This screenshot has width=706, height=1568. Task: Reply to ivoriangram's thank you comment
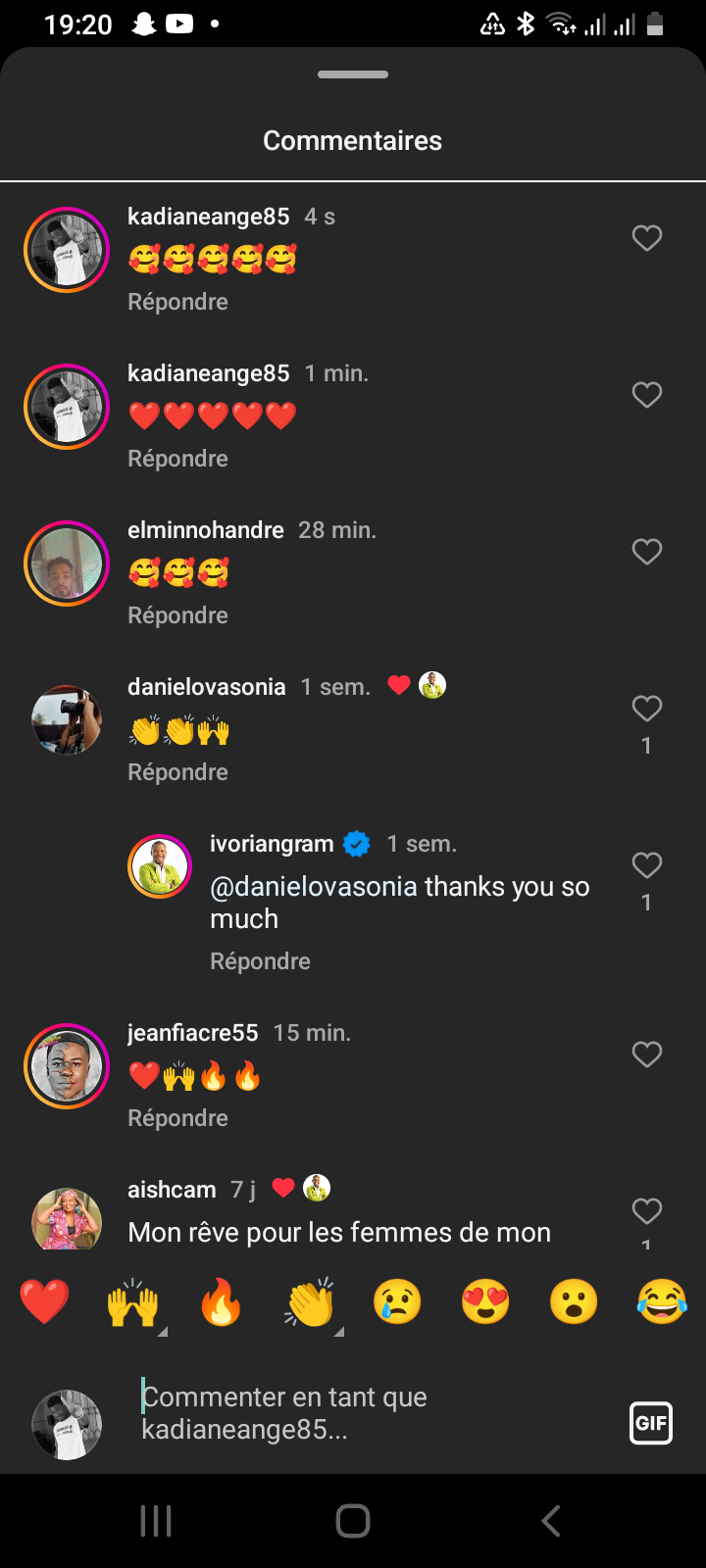(x=260, y=961)
